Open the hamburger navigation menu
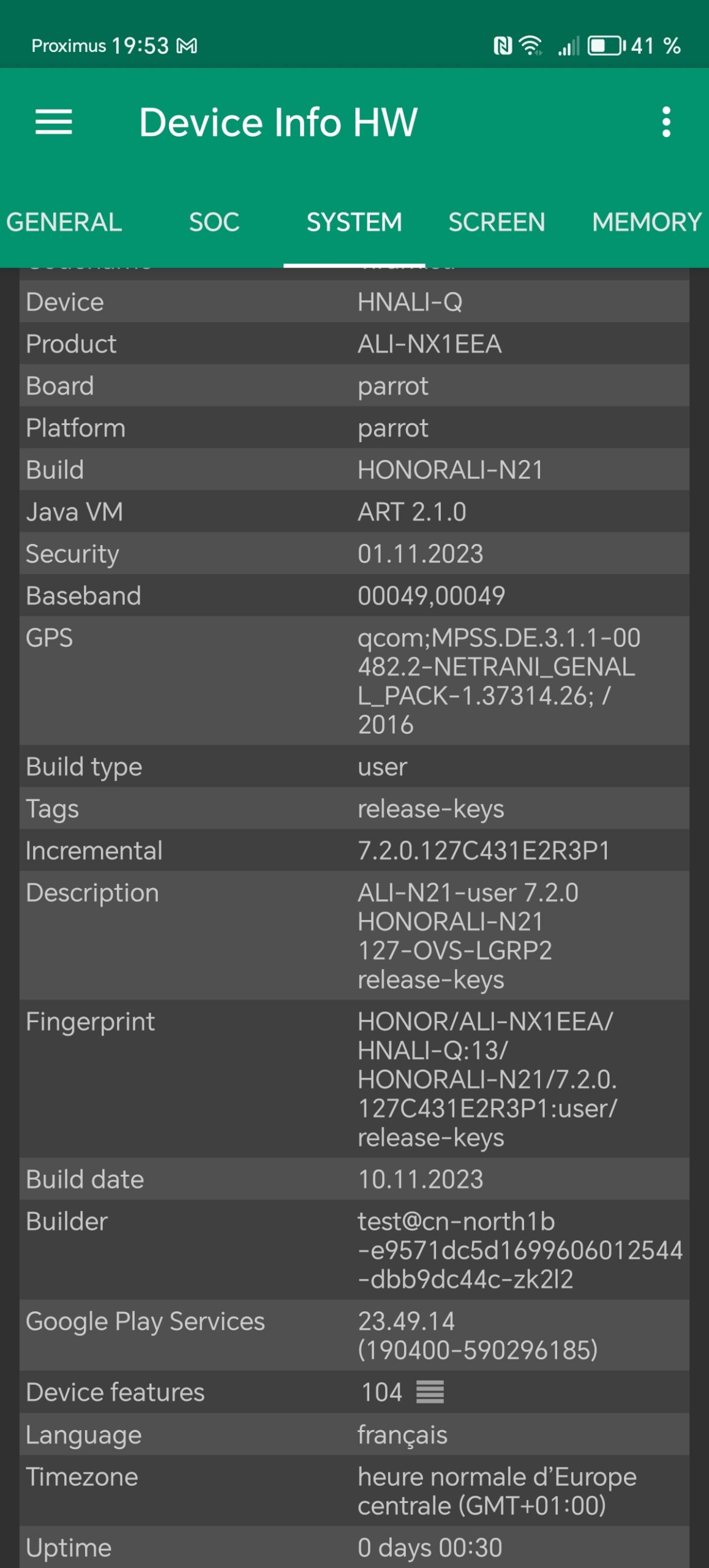 pyautogui.click(x=54, y=122)
